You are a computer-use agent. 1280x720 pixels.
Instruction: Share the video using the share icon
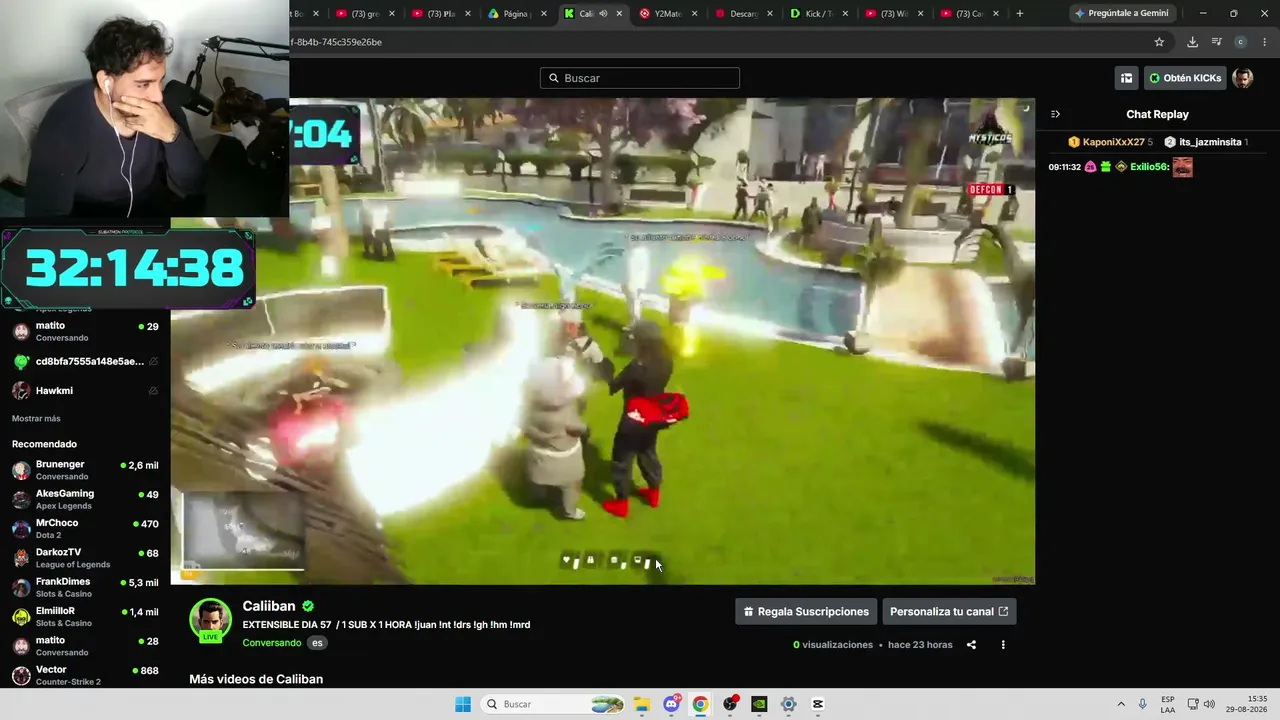pyautogui.click(x=971, y=645)
